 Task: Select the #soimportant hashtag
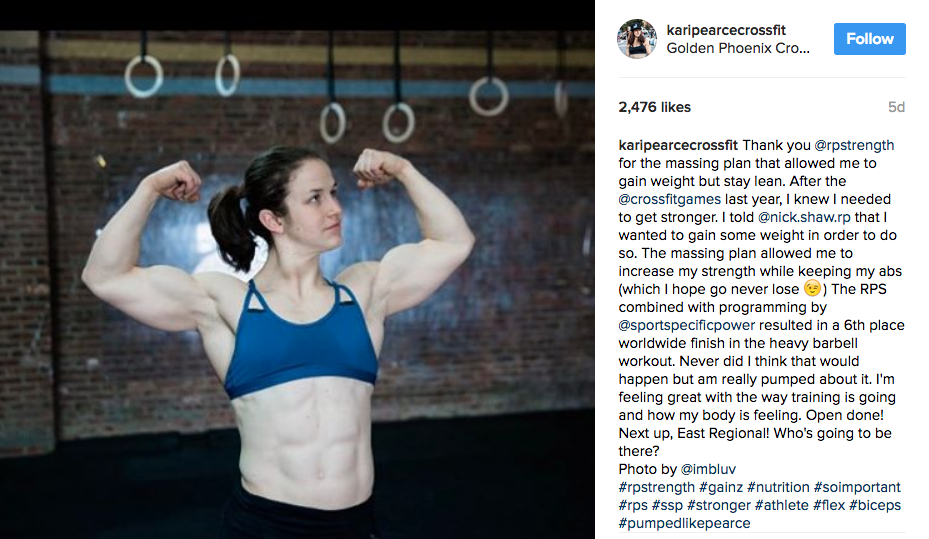(x=857, y=487)
